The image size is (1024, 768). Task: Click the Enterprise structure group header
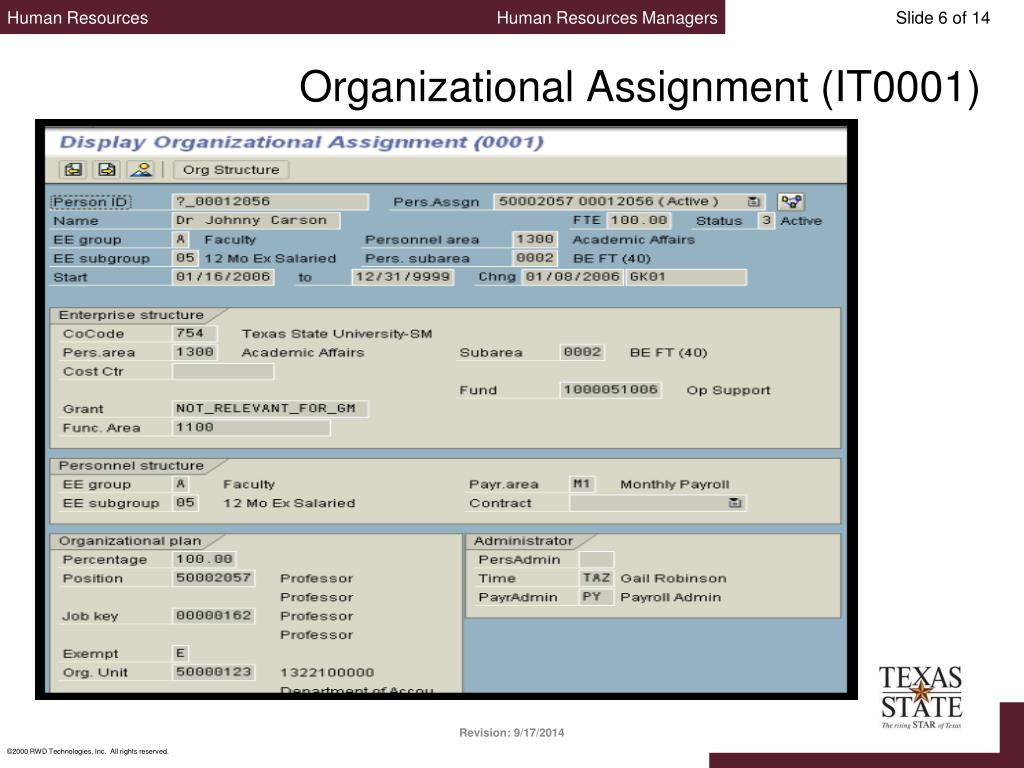[x=131, y=315]
